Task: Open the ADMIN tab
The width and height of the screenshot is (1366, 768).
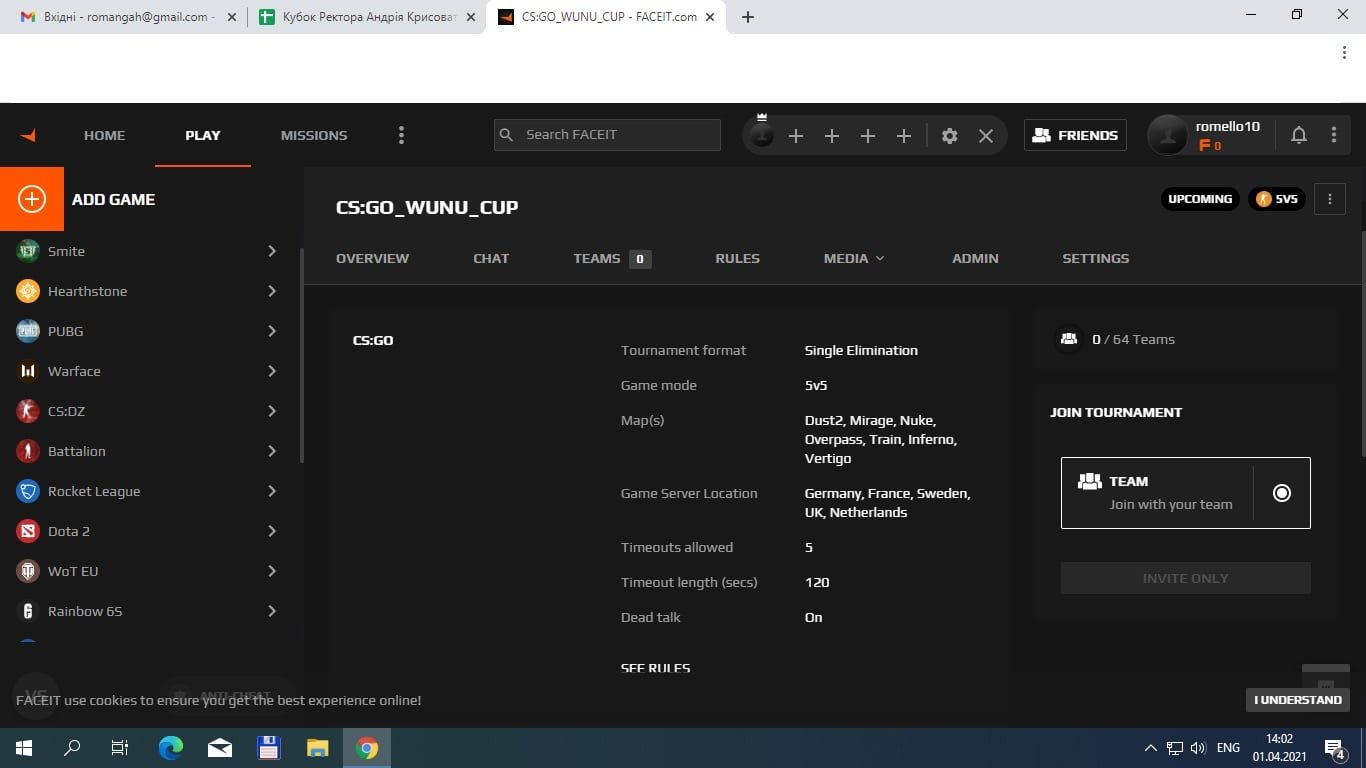Action: (975, 258)
